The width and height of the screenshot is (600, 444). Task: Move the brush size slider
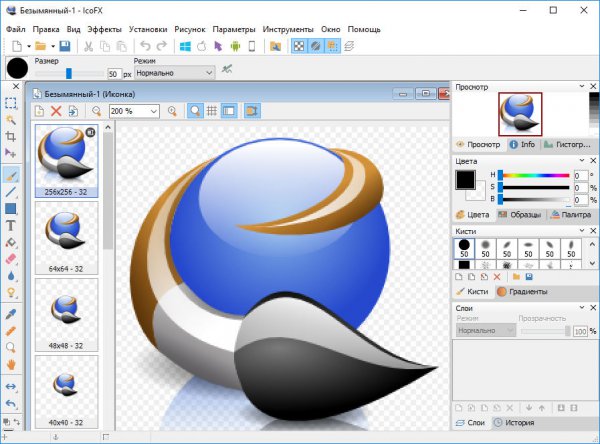coord(69,73)
